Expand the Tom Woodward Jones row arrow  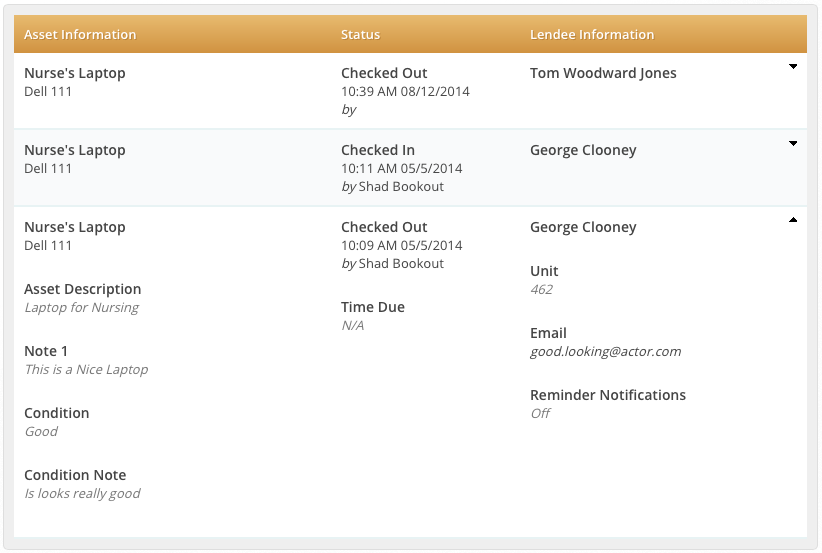tap(793, 67)
